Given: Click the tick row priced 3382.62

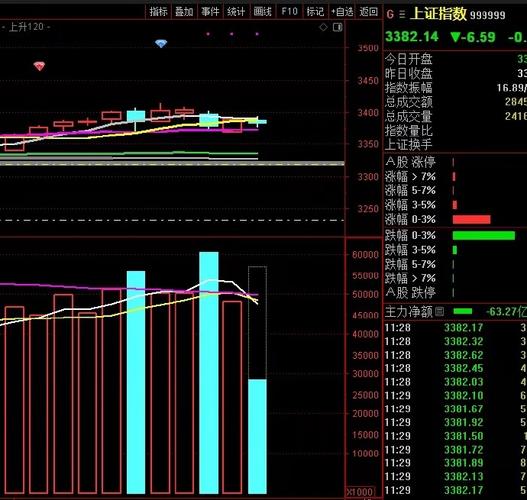Looking at the screenshot, I should point(455,355).
